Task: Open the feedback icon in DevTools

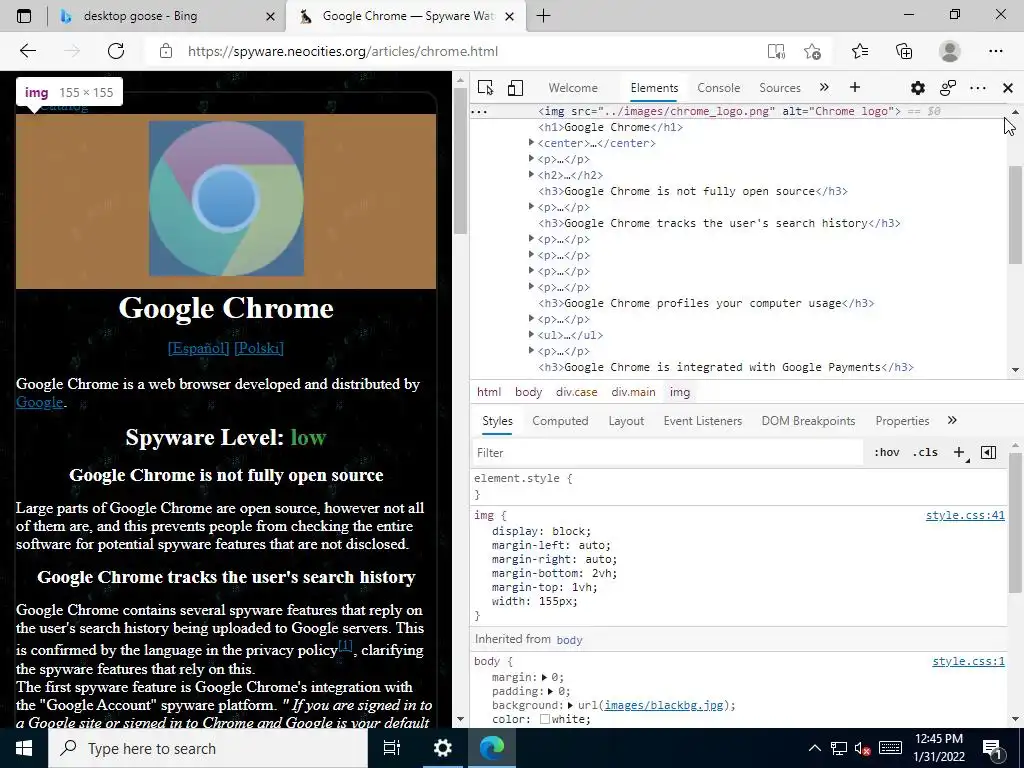Action: (x=948, y=88)
